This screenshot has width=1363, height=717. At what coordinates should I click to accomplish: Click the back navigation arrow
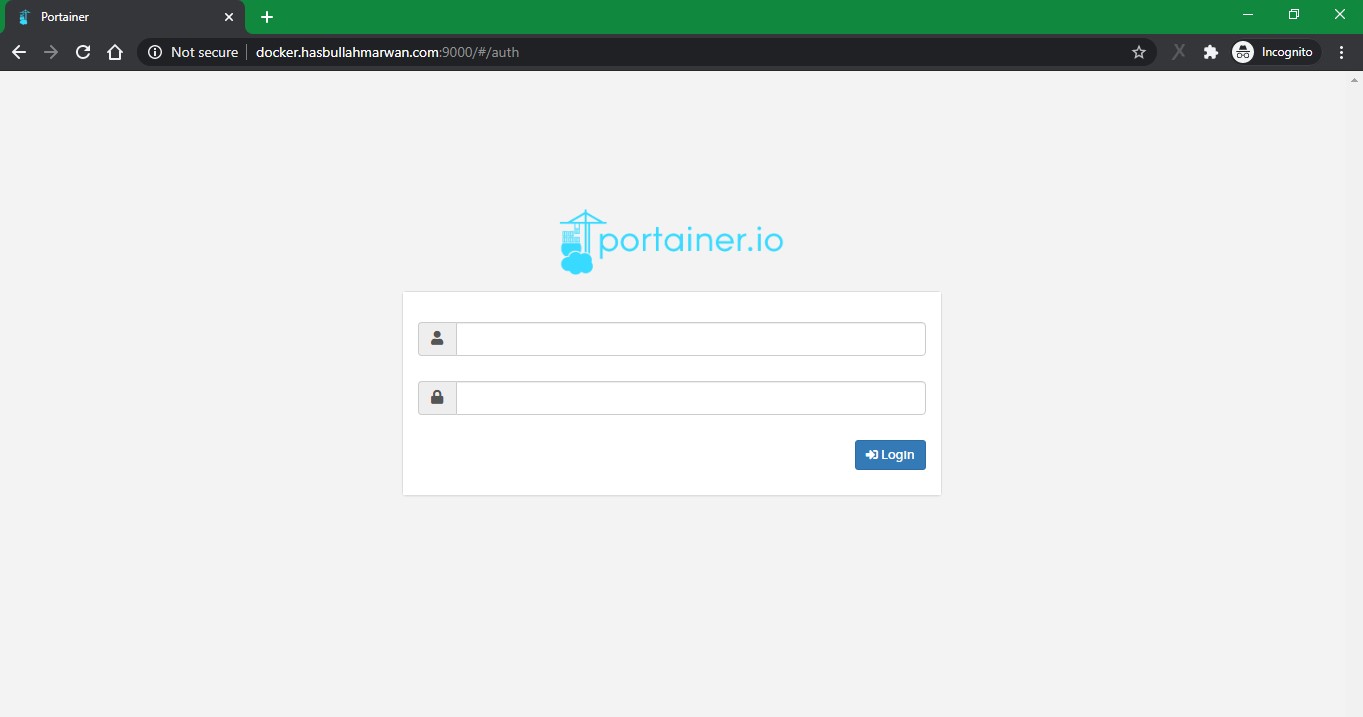tap(19, 51)
